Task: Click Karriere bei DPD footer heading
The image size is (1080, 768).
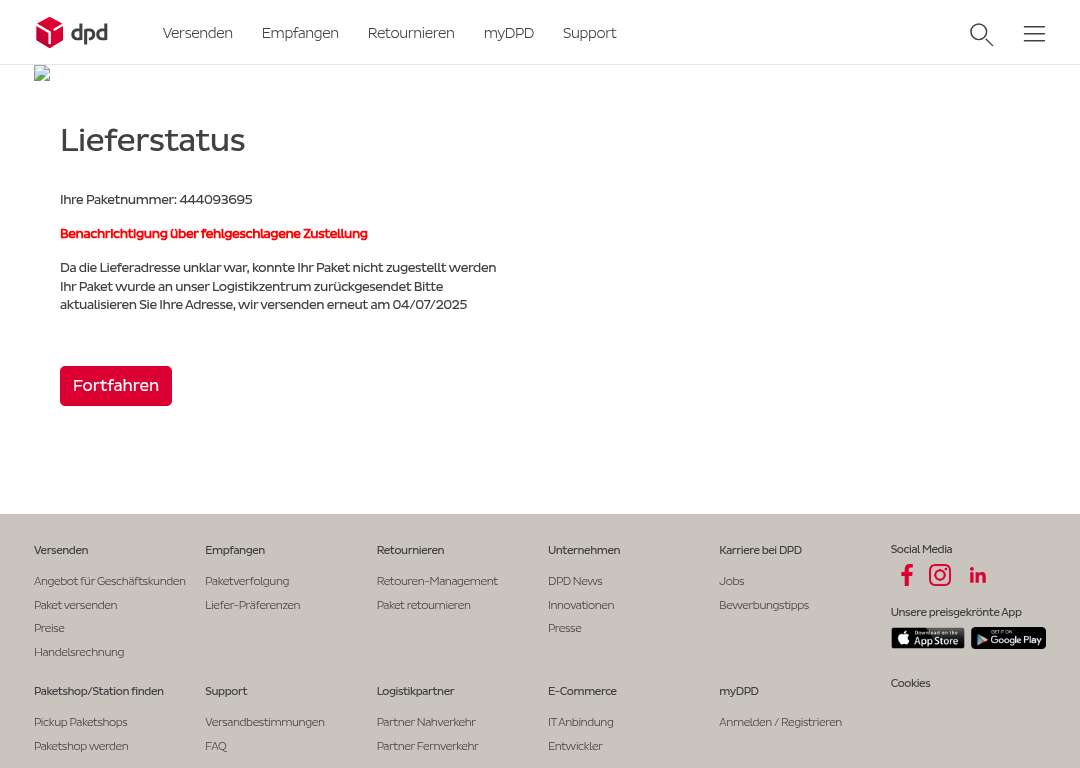Action: tap(760, 550)
